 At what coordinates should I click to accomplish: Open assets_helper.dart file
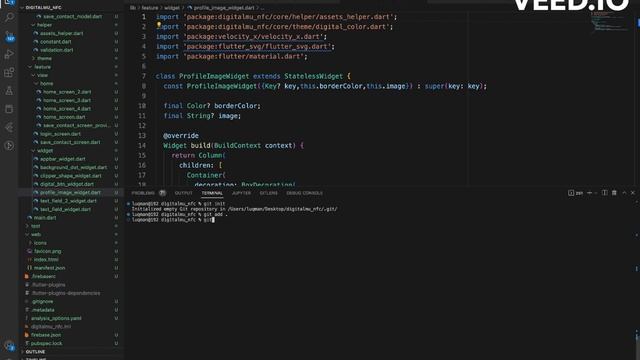(x=62, y=33)
